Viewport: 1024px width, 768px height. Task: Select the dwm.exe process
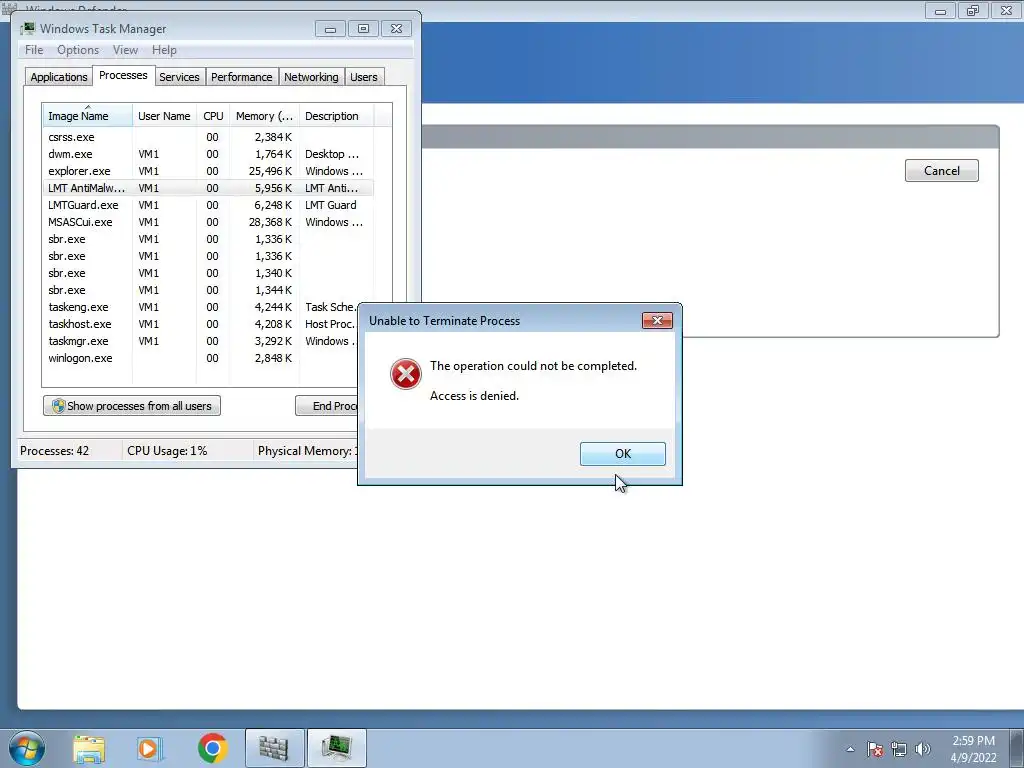[x=208, y=154]
